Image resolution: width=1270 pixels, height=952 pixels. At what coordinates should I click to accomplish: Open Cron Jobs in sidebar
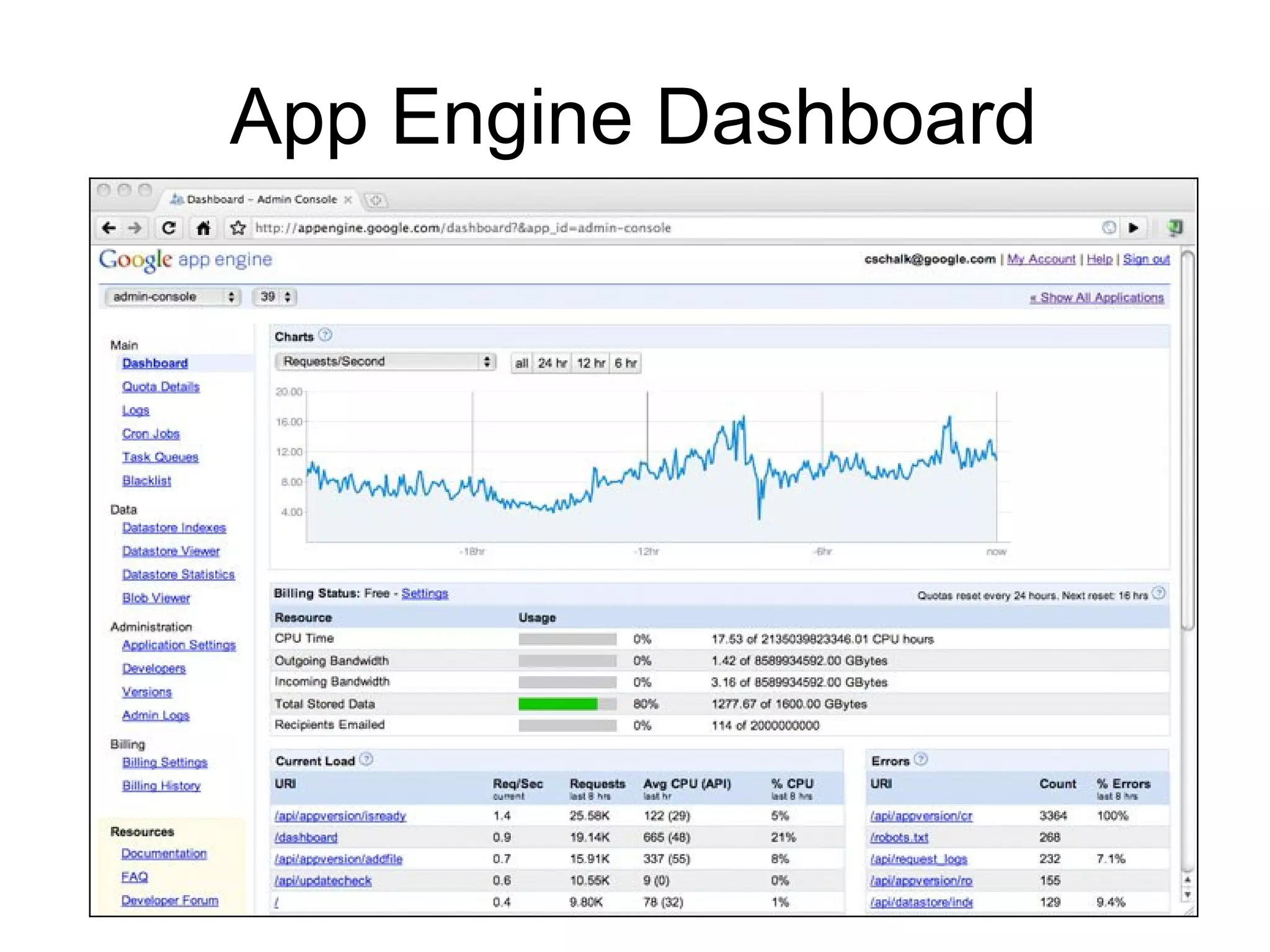[x=151, y=434]
